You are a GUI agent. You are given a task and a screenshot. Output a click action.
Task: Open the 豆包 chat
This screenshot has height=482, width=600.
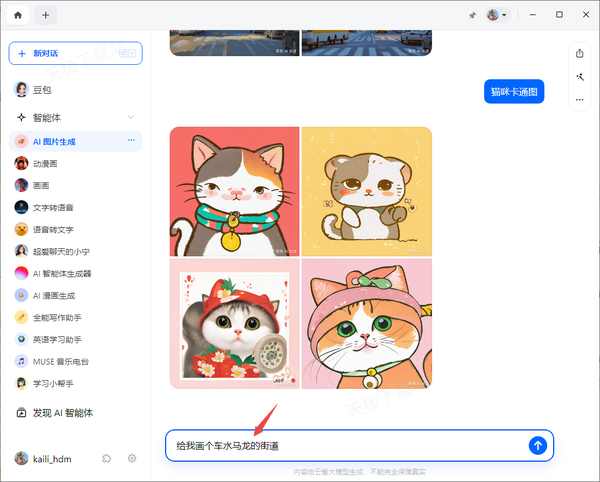click(75, 90)
